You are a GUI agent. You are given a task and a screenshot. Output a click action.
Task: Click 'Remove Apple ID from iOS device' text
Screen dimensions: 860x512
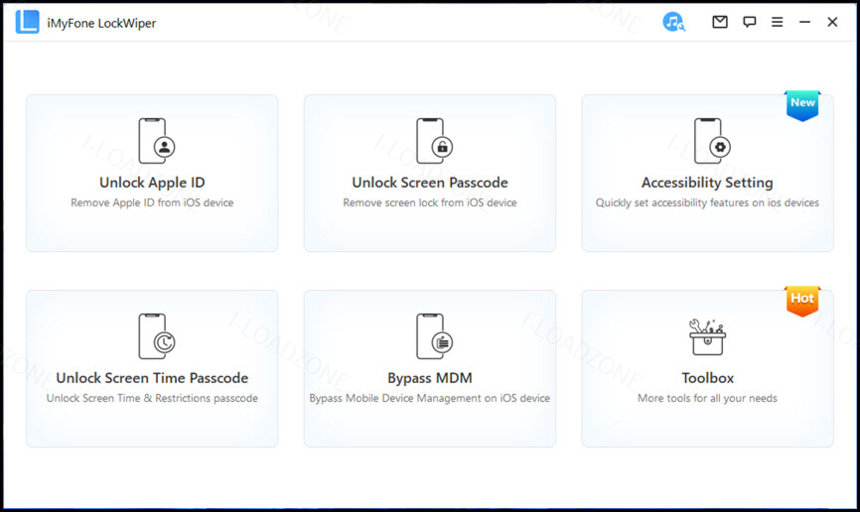[152, 203]
